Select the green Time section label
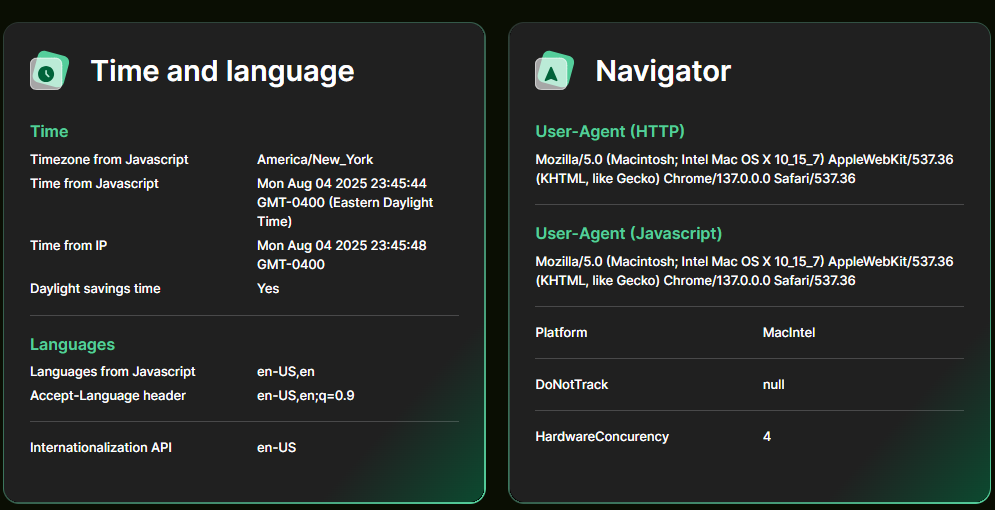This screenshot has height=510, width=995. click(49, 131)
